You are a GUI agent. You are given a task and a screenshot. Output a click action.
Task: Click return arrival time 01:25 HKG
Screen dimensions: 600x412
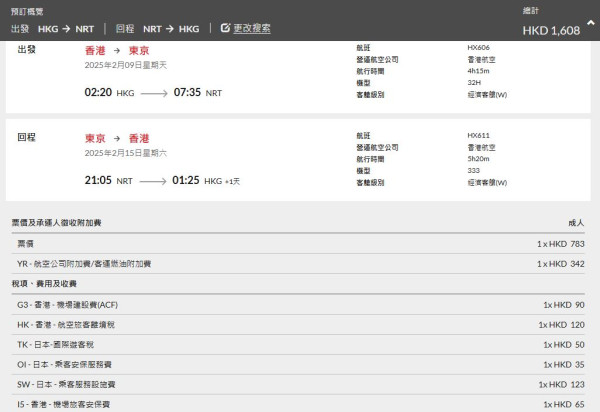click(197, 181)
